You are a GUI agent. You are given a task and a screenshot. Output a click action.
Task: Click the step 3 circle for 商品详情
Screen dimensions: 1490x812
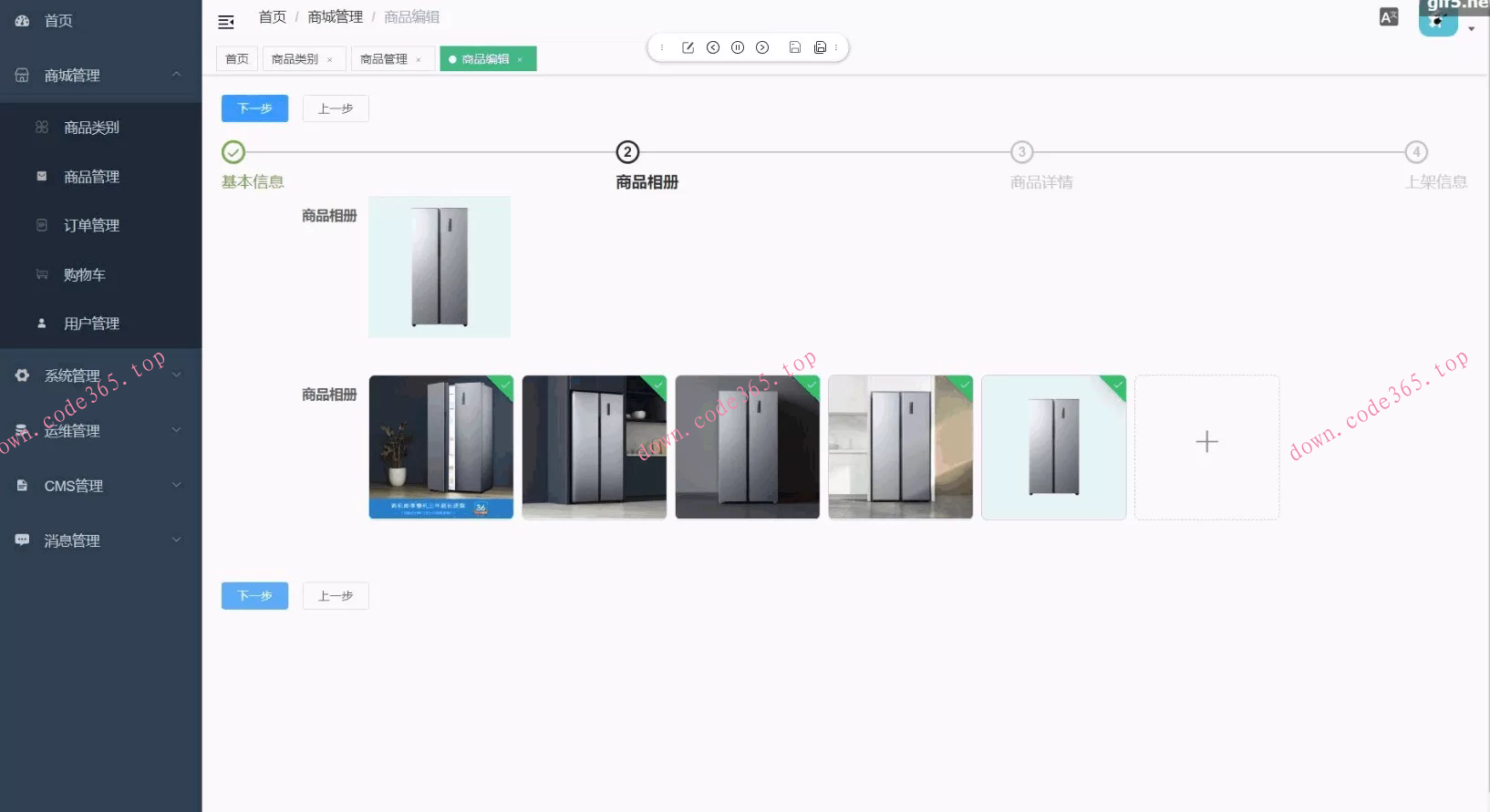pos(1022,152)
